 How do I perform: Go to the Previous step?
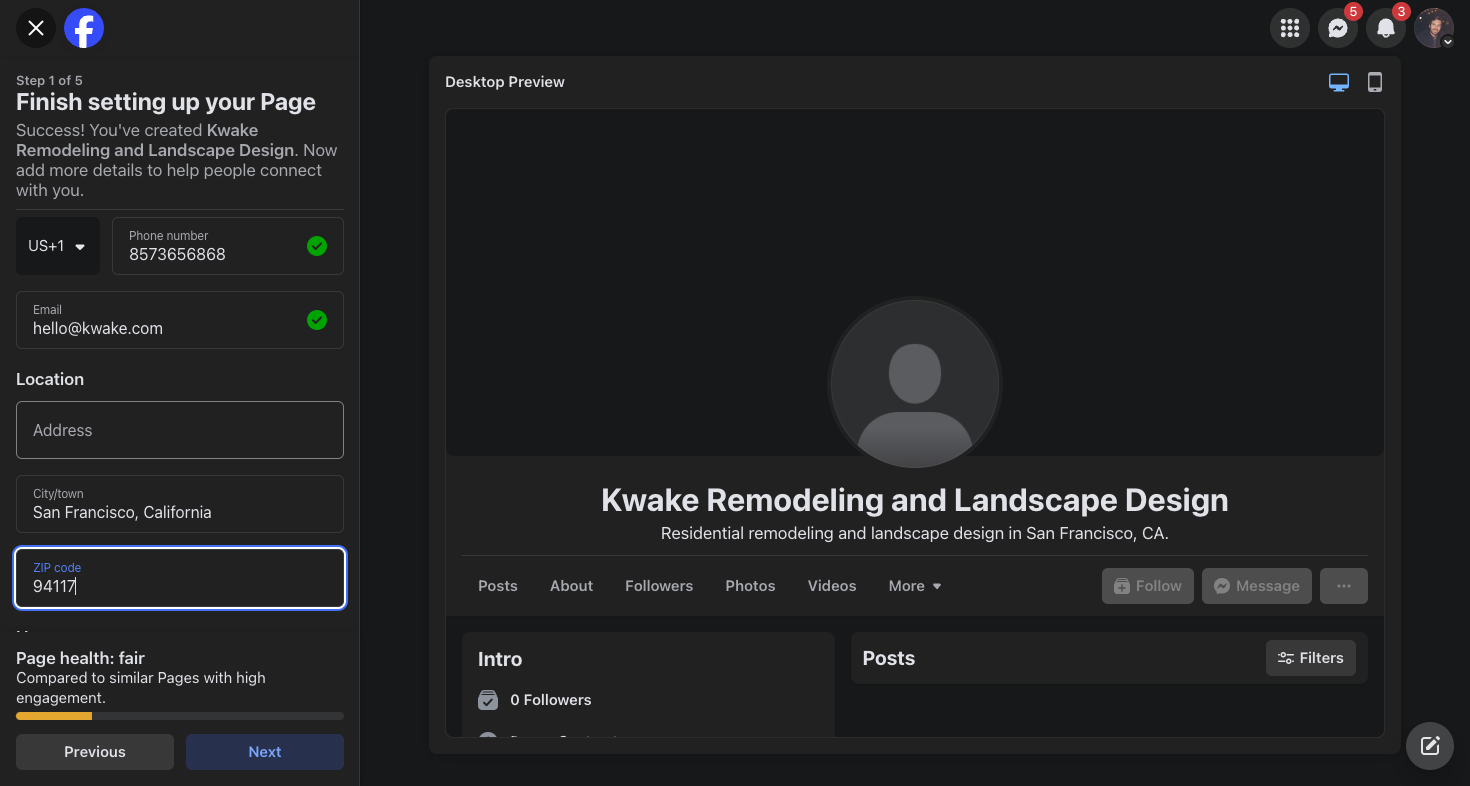pyautogui.click(x=95, y=752)
